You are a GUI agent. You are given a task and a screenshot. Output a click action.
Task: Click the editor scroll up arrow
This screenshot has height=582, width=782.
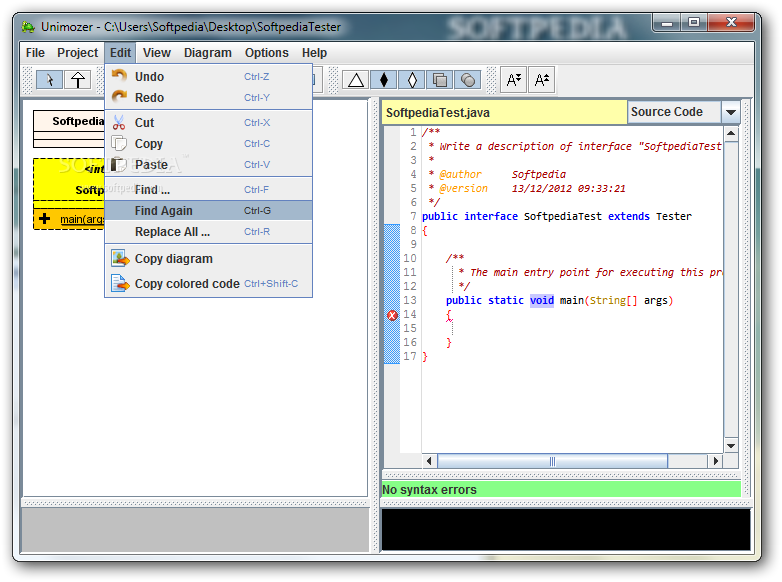pyautogui.click(x=731, y=134)
